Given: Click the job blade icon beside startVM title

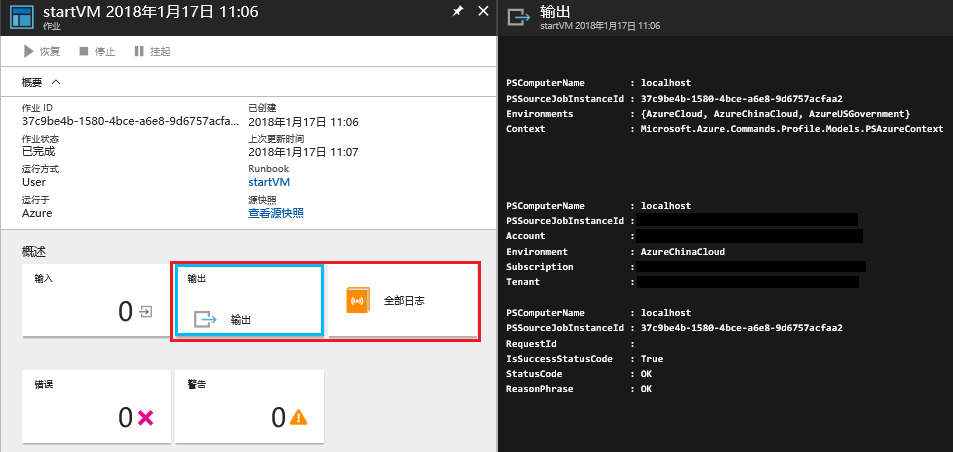Looking at the screenshot, I should click(21, 16).
